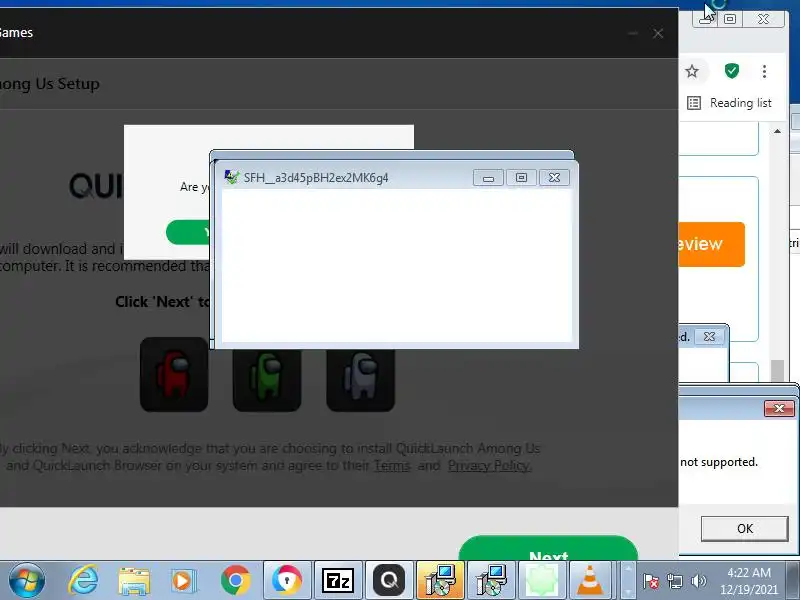The image size is (800, 600).
Task: Click the OK button in the error dialog
Action: (744, 529)
